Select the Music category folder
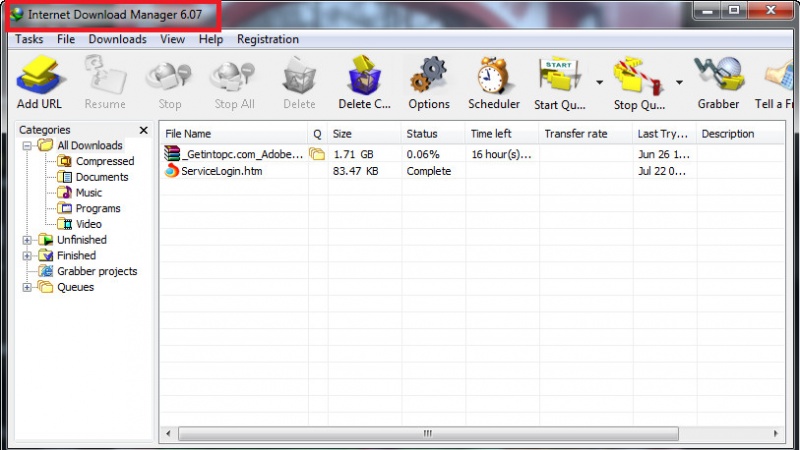Image resolution: width=800 pixels, height=450 pixels. (79, 193)
